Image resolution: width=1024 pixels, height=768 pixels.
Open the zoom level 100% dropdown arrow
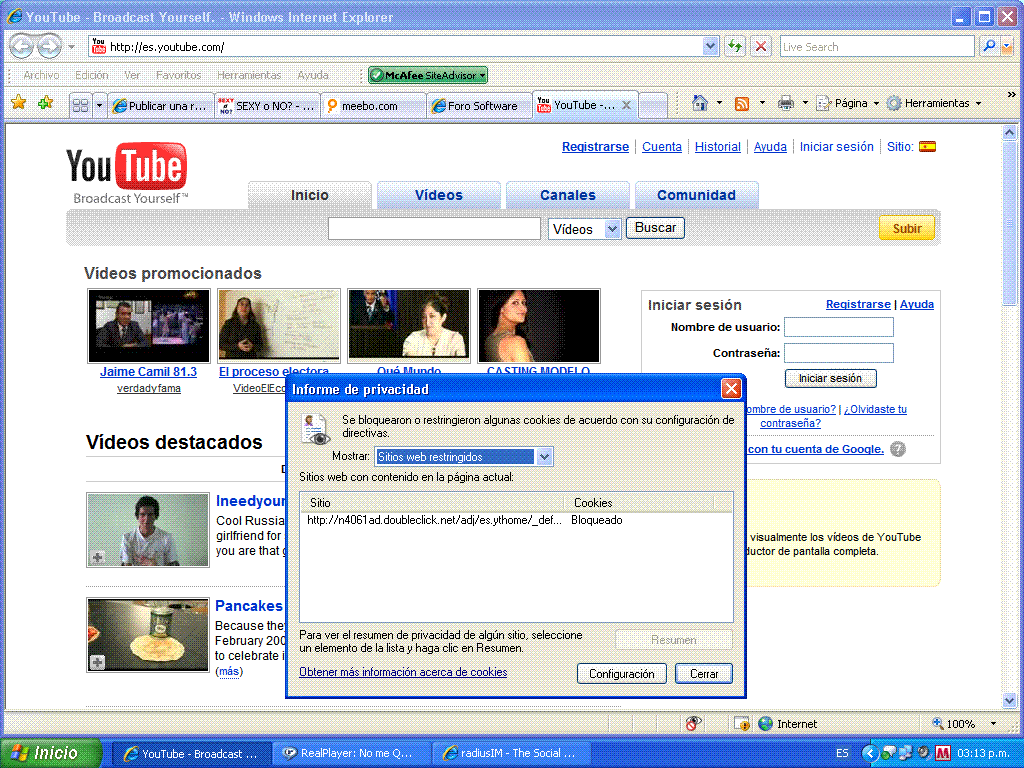point(993,724)
